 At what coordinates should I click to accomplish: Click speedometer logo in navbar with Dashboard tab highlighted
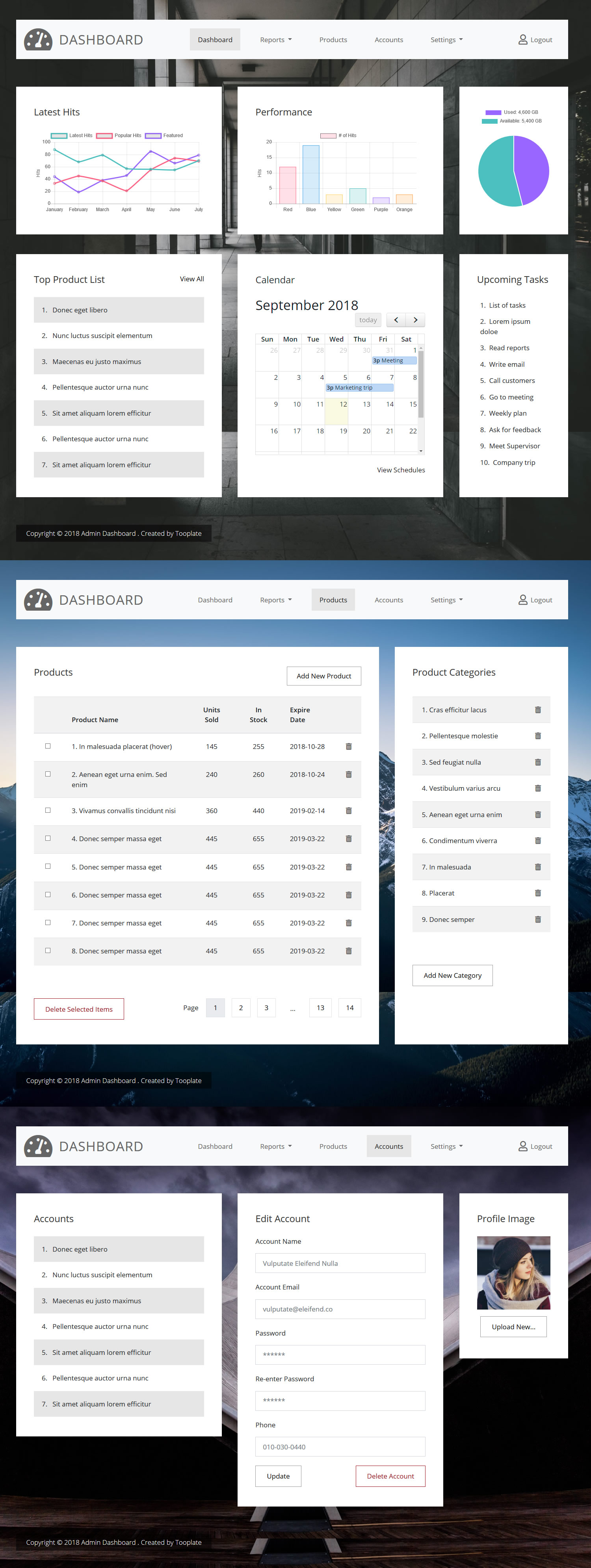point(38,39)
